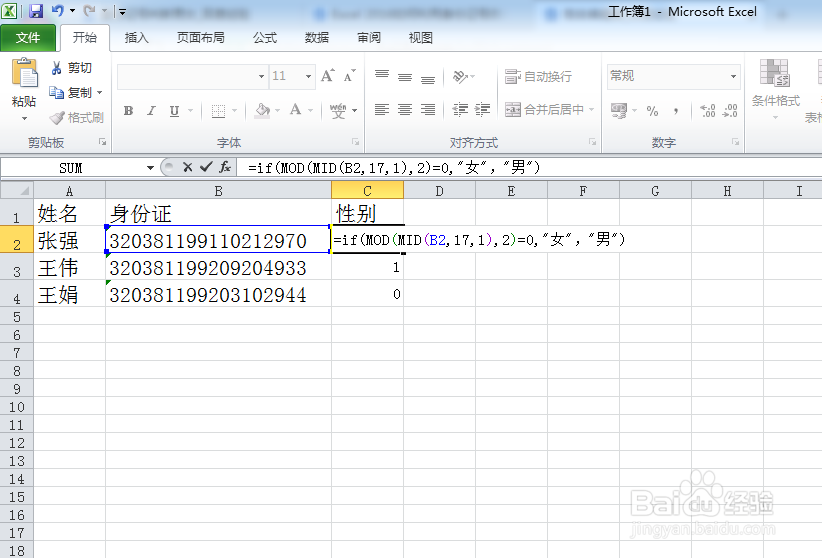Viewport: 822px width, 558px height.
Task: Click the Paste clipboard icon
Action: click(25, 72)
